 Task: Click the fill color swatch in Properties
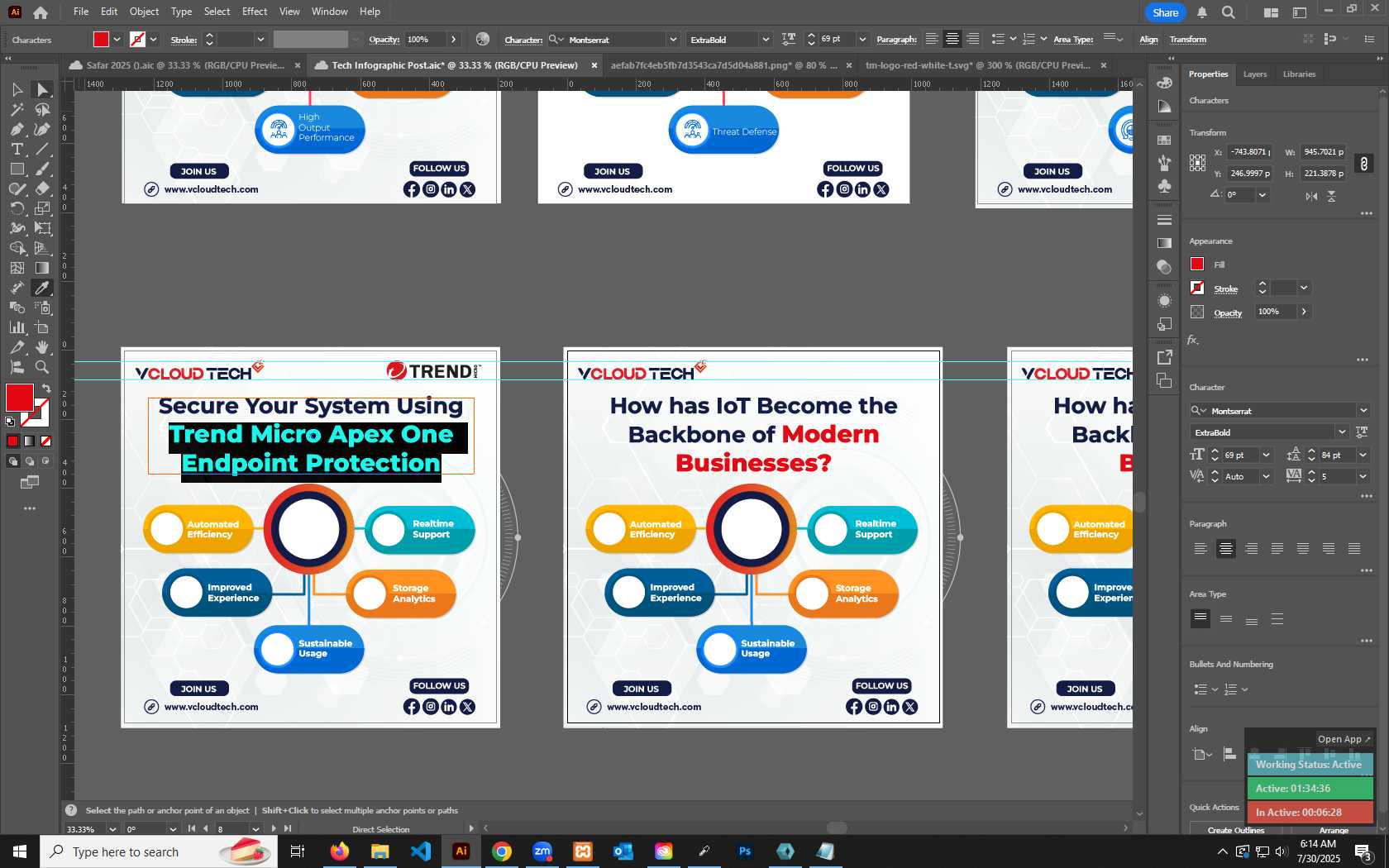1197,264
